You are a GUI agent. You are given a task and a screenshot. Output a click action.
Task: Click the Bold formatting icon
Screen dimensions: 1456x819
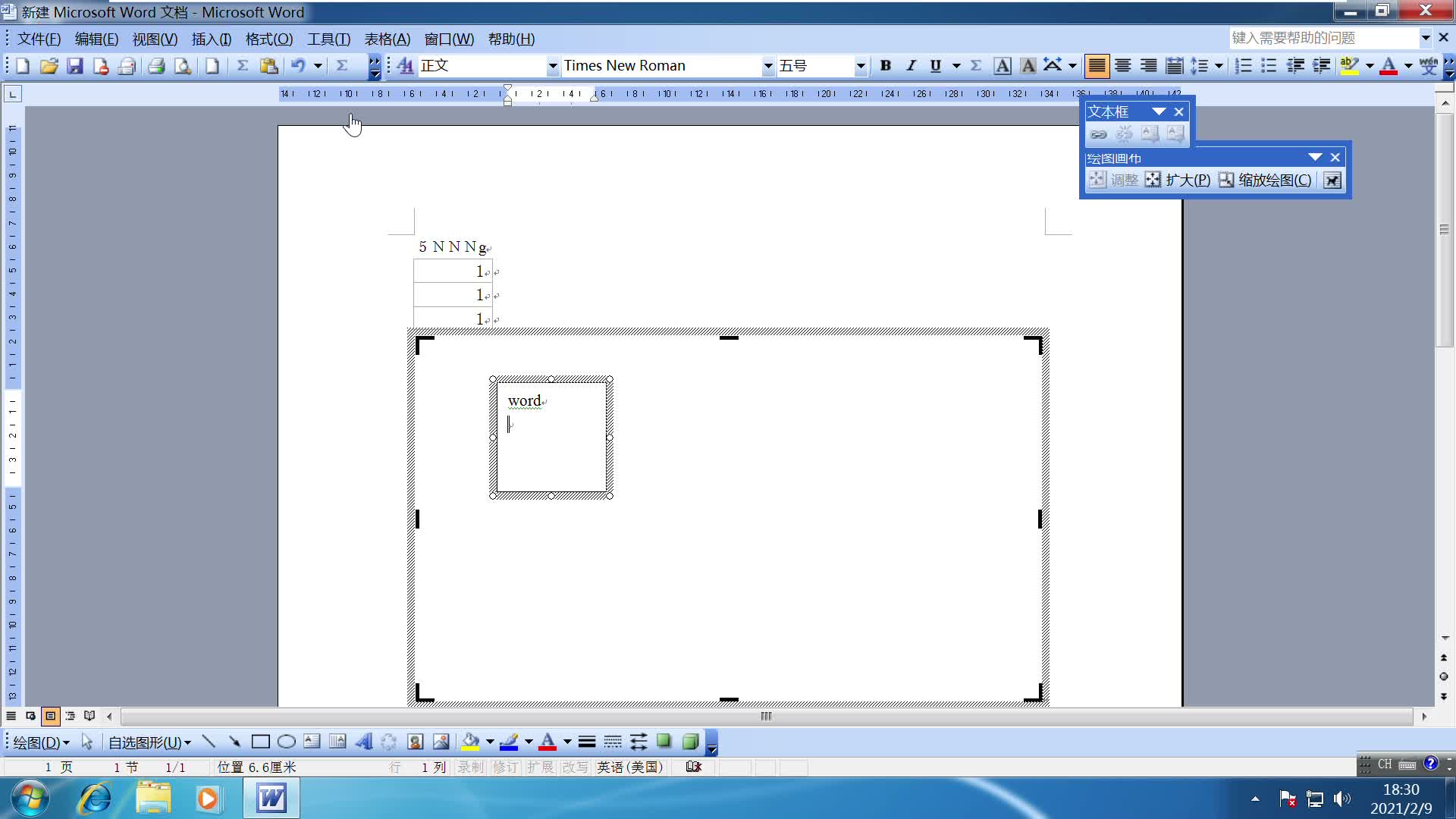pyautogui.click(x=885, y=65)
